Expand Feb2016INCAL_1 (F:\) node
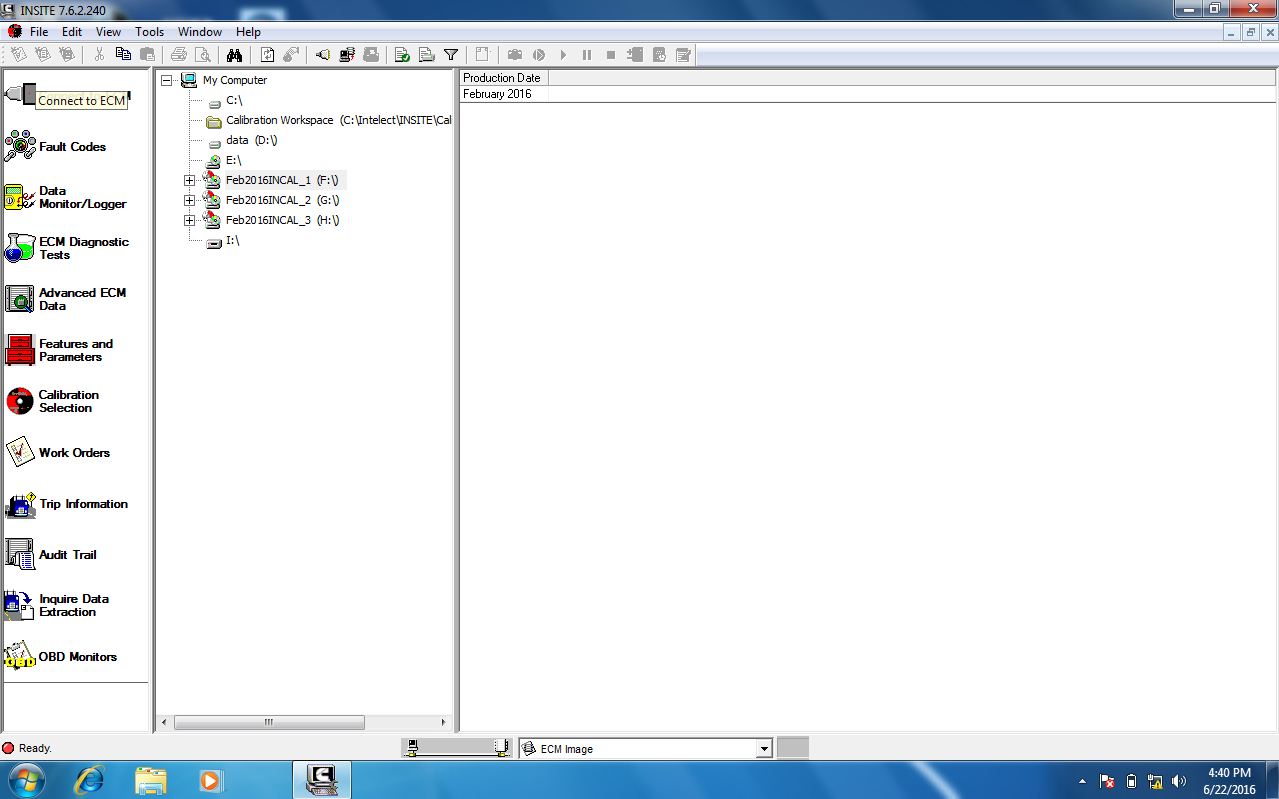 click(x=189, y=180)
